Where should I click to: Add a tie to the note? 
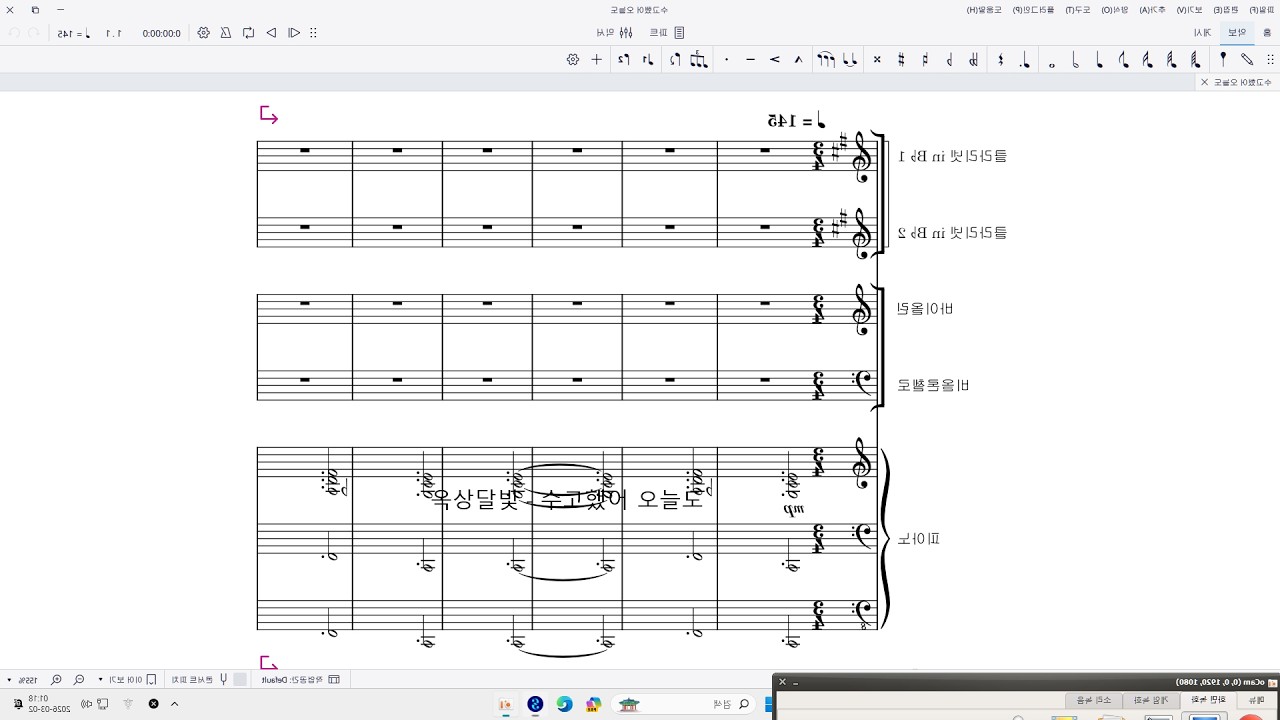click(x=850, y=60)
